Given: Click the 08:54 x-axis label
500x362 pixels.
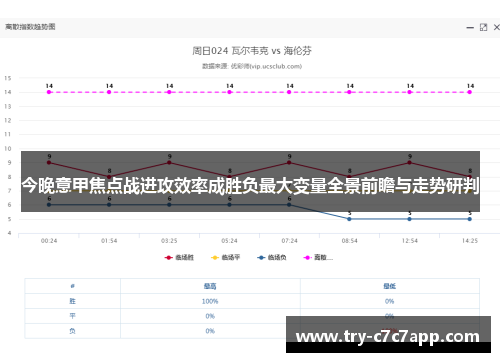Looking at the screenshot, I should pyautogui.click(x=349, y=241).
